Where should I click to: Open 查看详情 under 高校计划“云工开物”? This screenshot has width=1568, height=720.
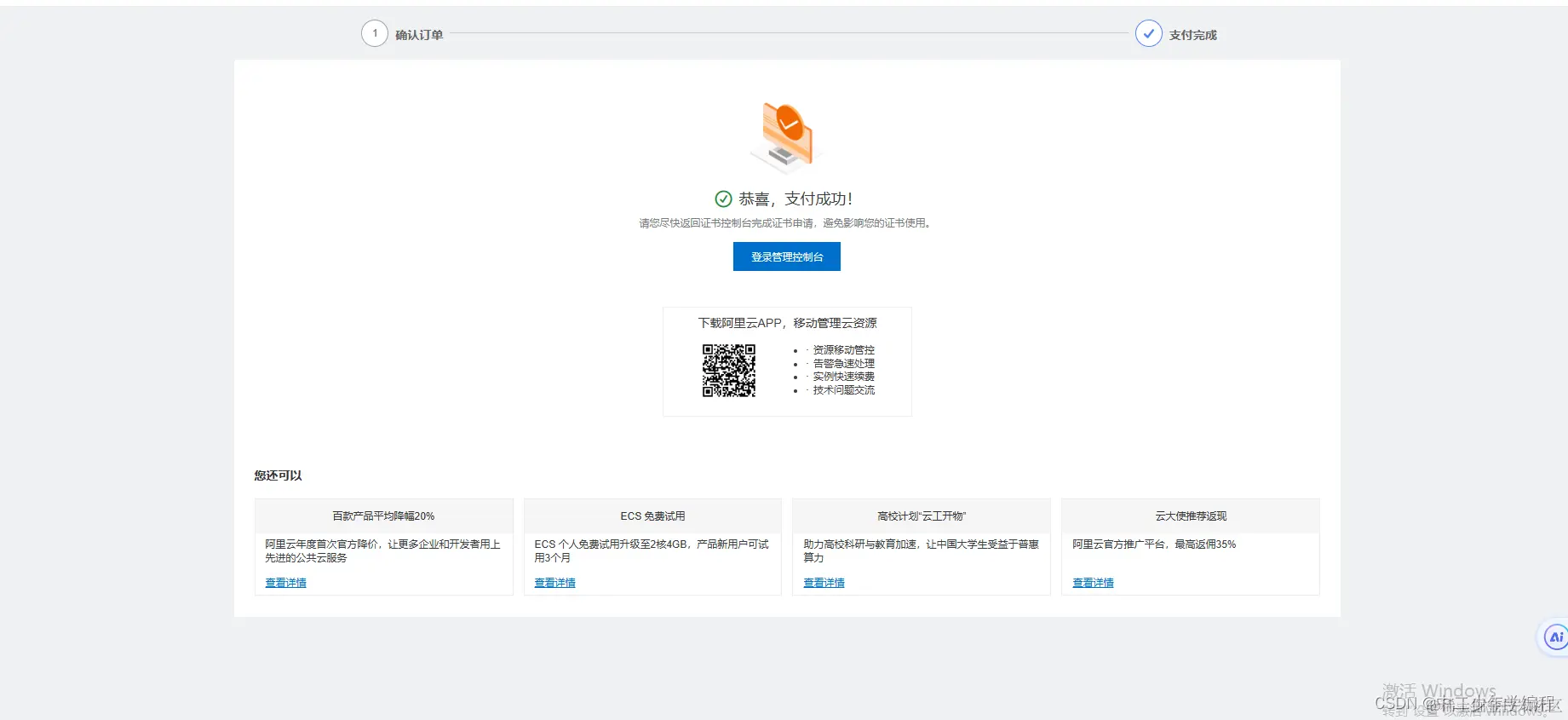click(824, 583)
